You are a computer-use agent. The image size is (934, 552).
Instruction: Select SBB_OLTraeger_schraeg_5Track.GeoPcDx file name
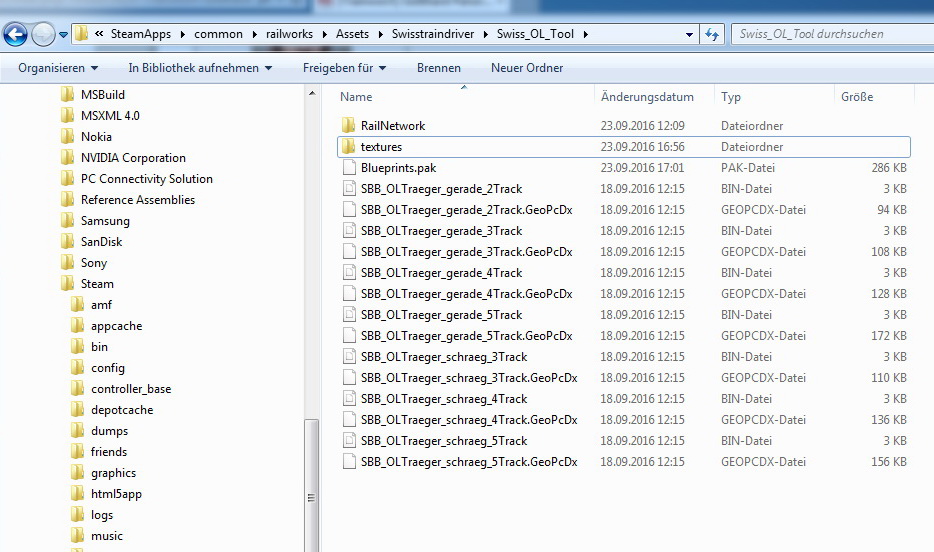click(469, 461)
